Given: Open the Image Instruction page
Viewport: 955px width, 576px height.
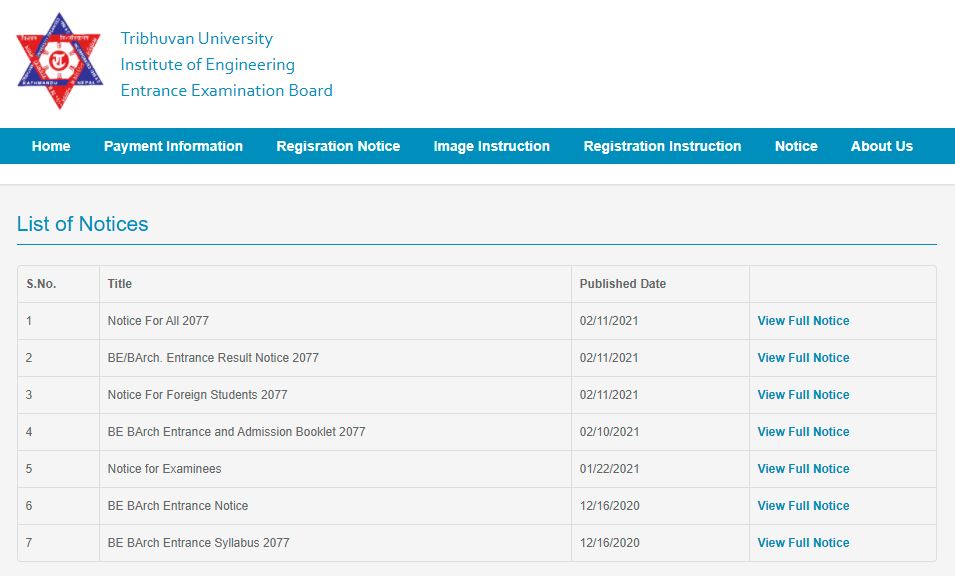Looking at the screenshot, I should click(491, 146).
